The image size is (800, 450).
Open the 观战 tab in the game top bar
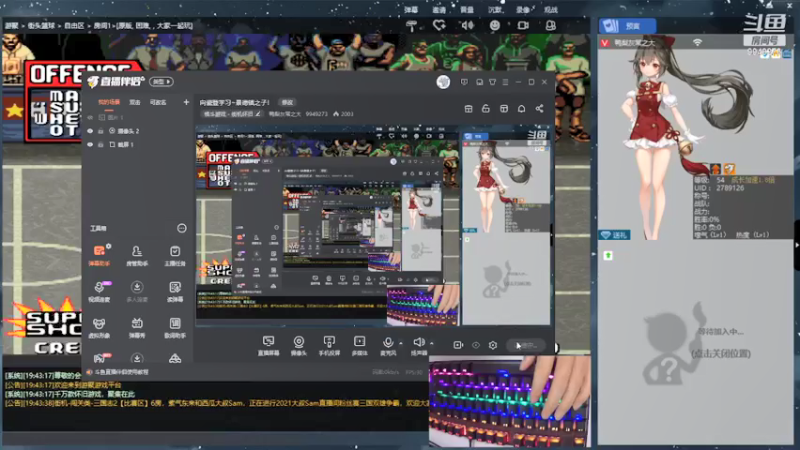(551, 10)
